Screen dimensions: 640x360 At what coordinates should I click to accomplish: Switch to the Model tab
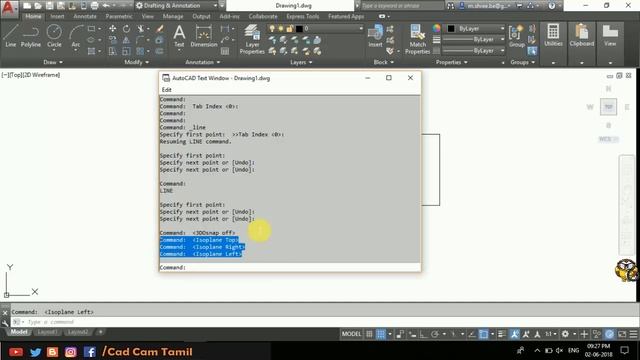tap(19, 332)
